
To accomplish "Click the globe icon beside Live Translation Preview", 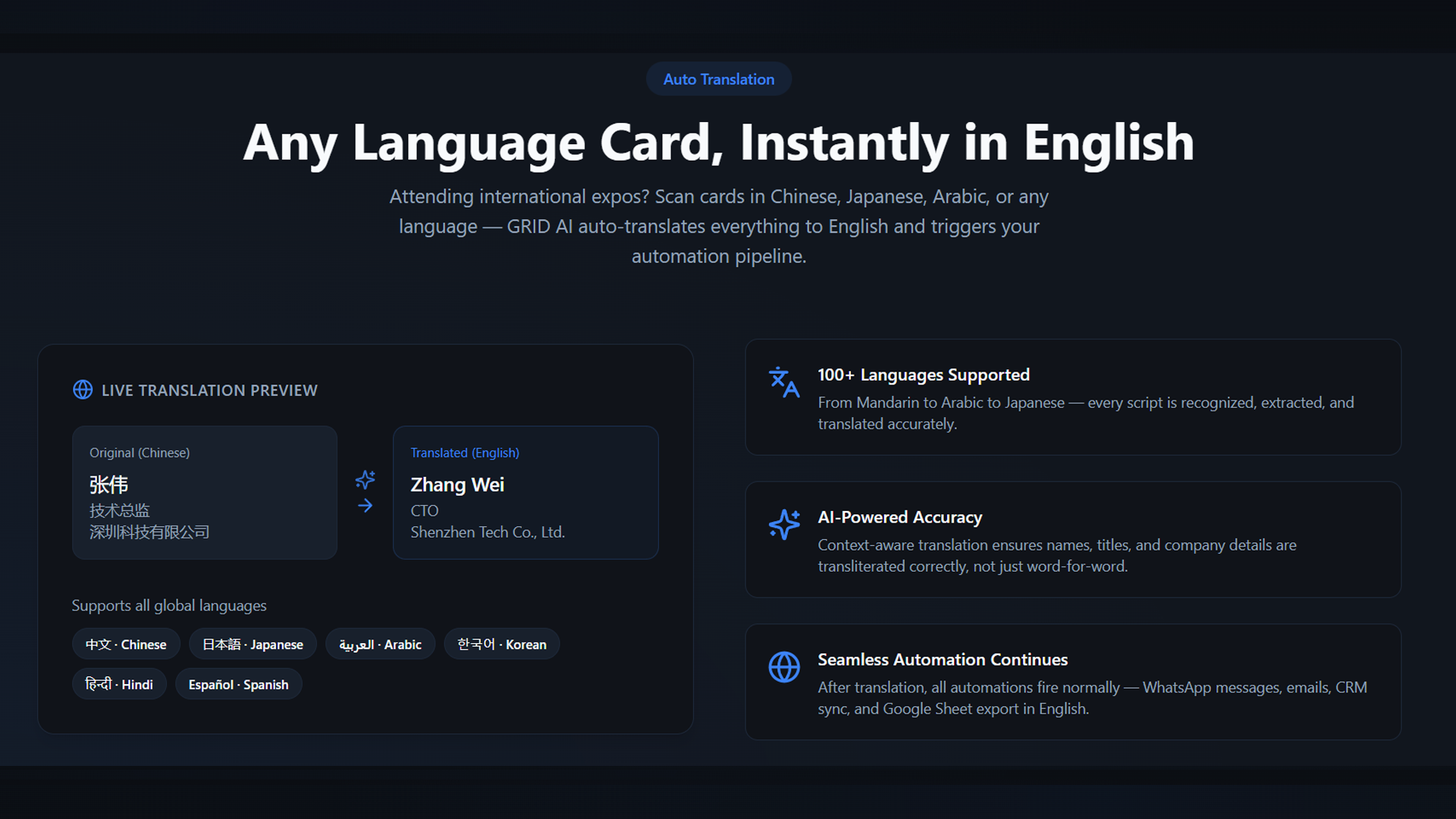I will 83,390.
